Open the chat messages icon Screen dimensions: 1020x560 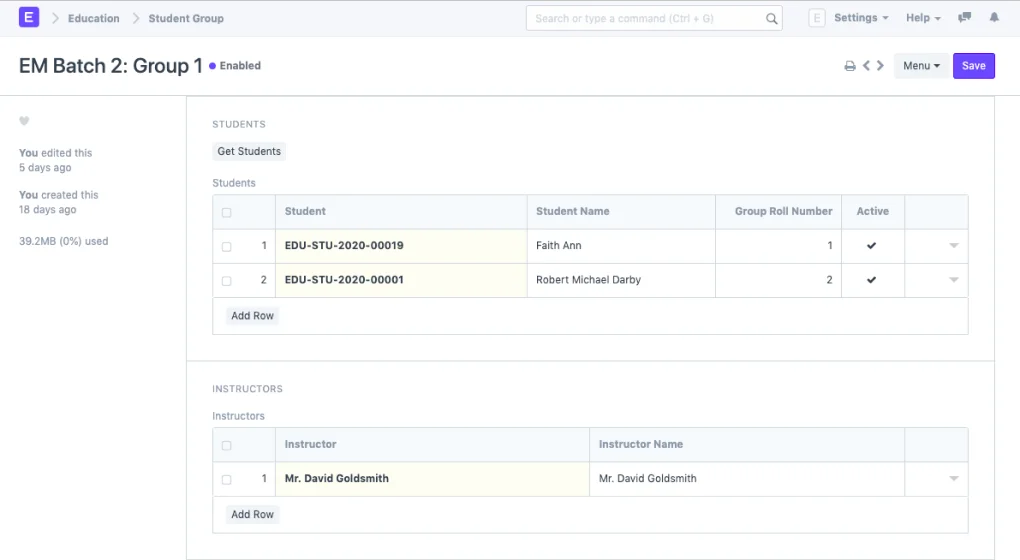965,18
